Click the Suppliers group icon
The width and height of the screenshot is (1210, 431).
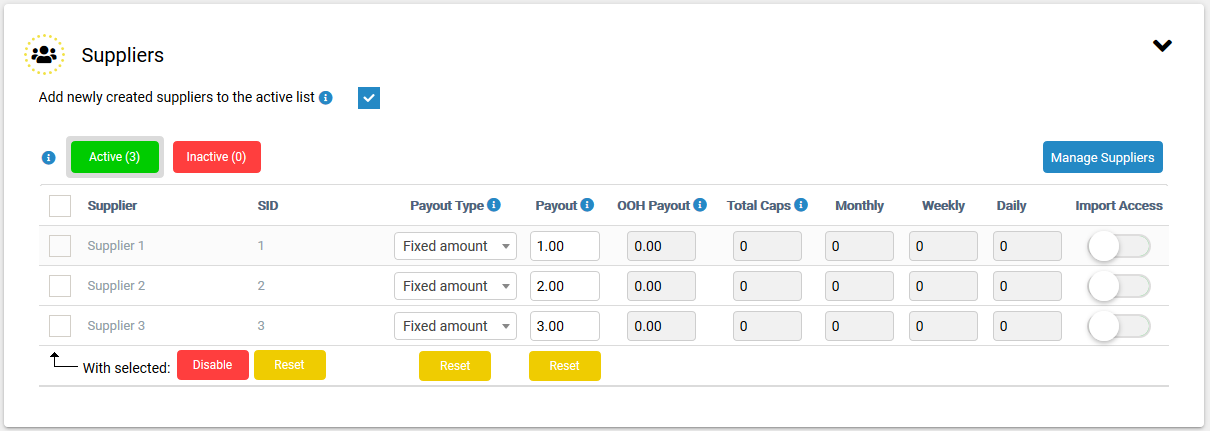[x=44, y=54]
